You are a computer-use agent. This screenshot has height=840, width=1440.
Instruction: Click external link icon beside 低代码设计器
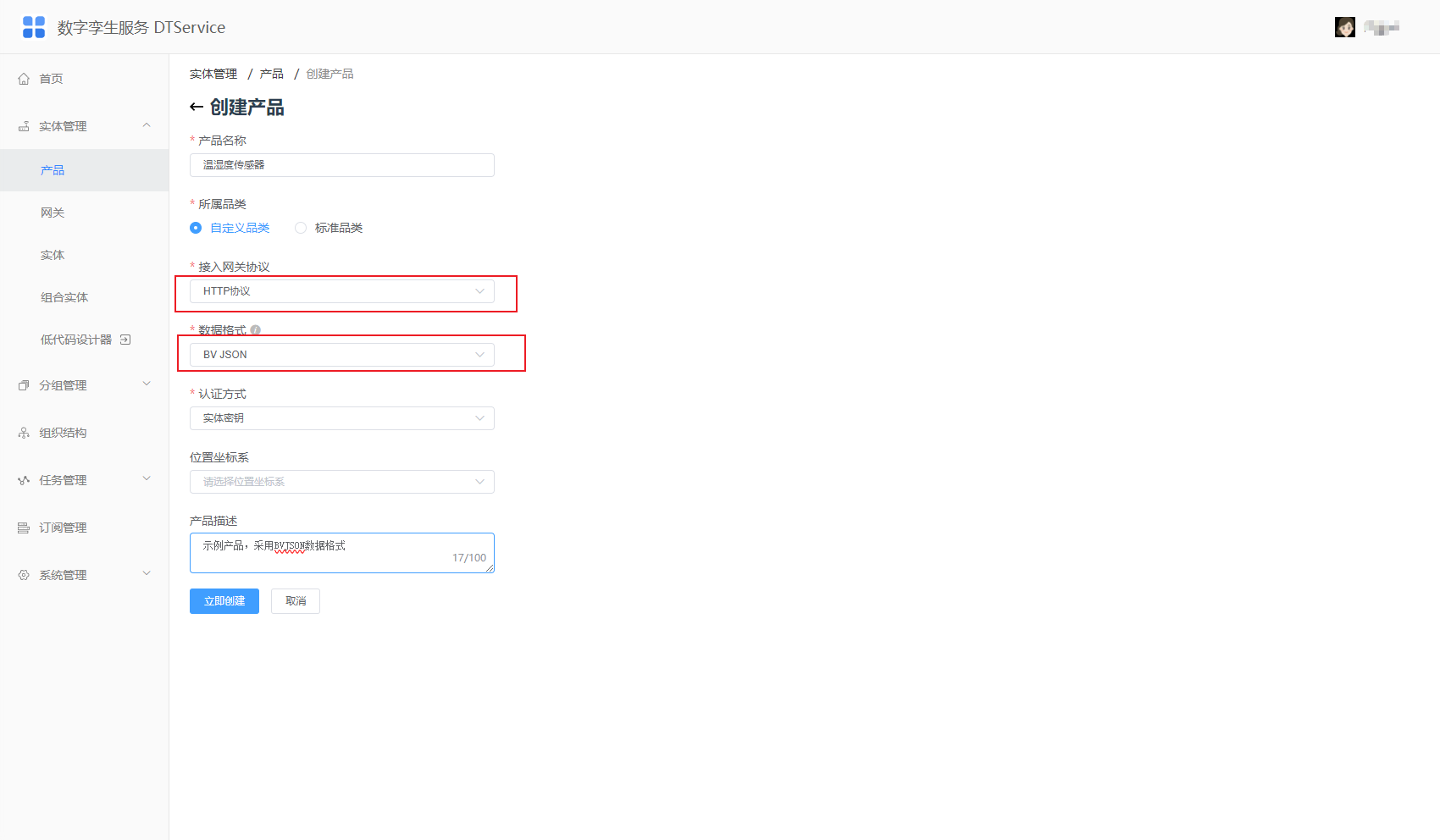(x=125, y=340)
